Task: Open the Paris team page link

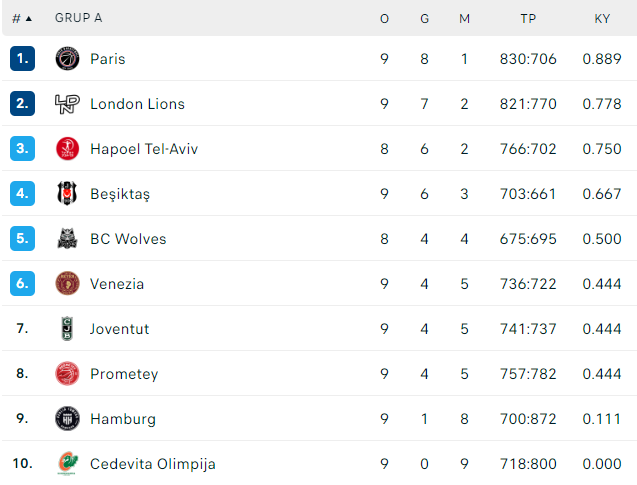Action: [x=108, y=59]
